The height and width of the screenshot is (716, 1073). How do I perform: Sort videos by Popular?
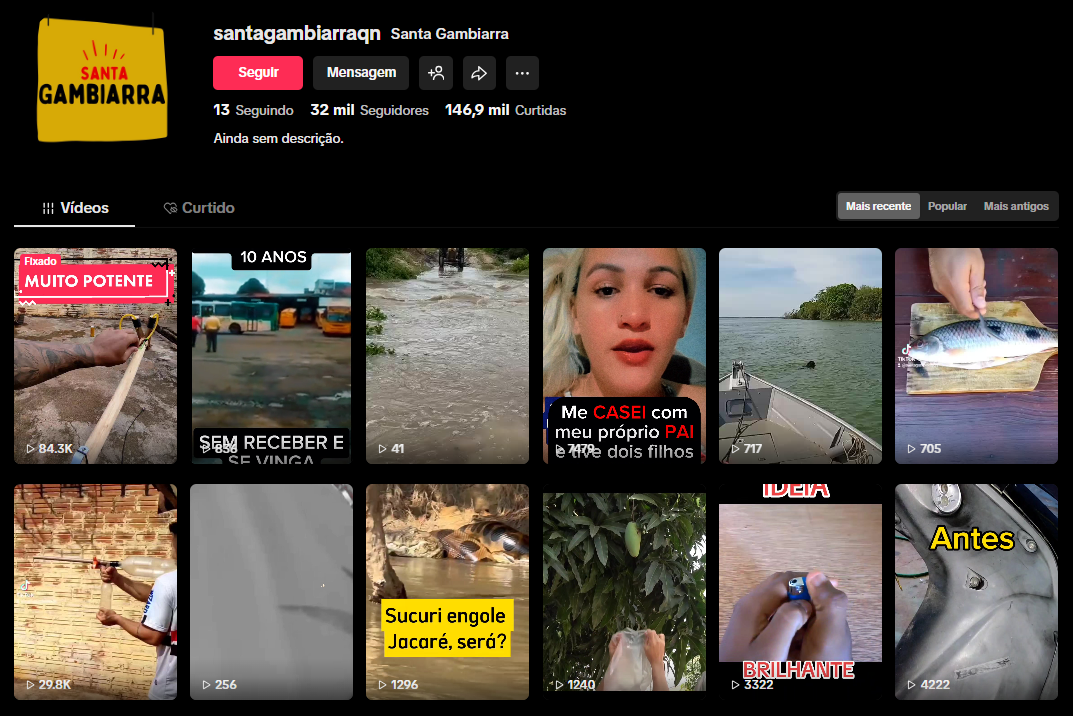tap(947, 206)
